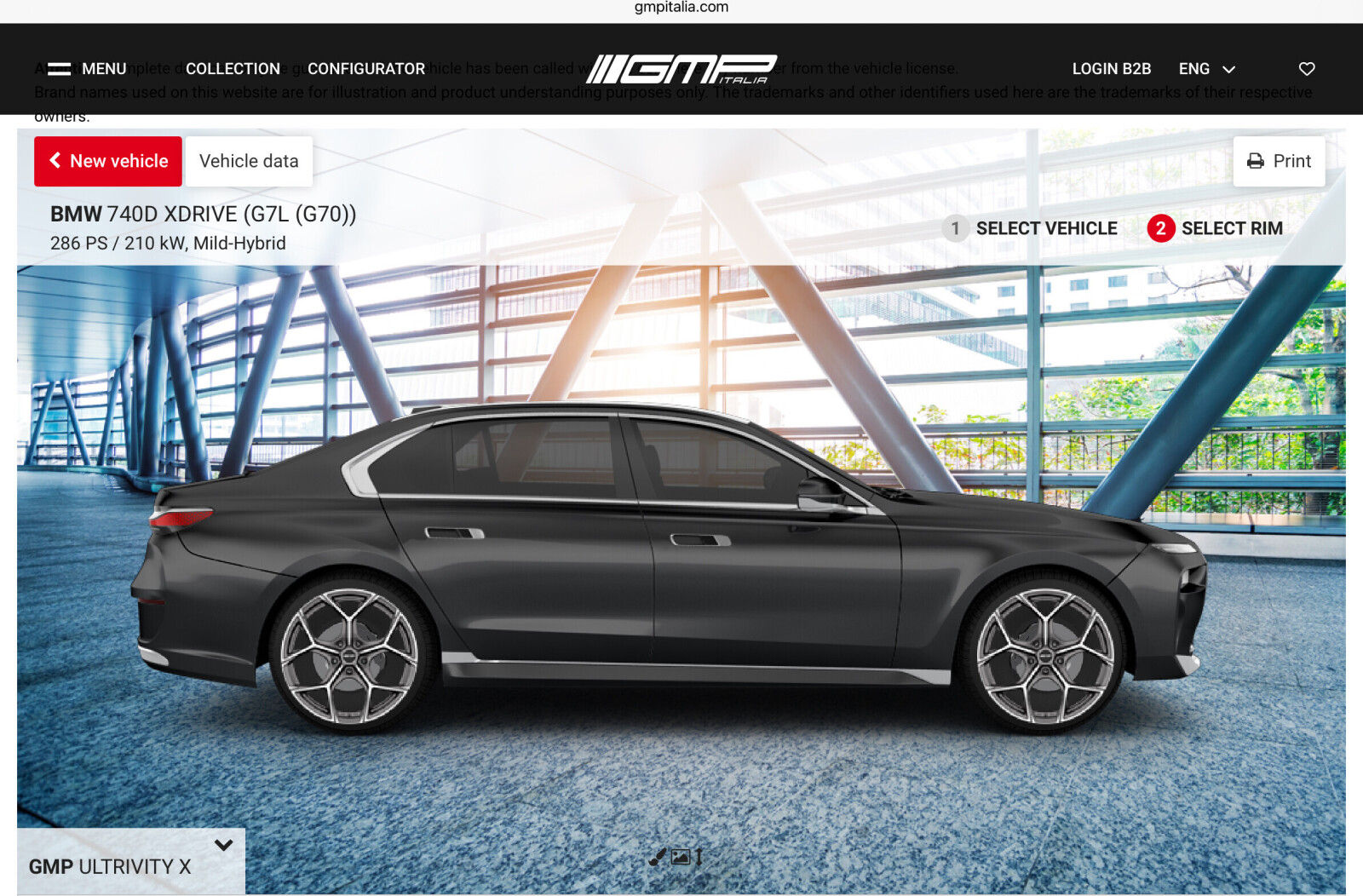Click the background image icon
The image size is (1363, 896).
pyautogui.click(x=681, y=857)
